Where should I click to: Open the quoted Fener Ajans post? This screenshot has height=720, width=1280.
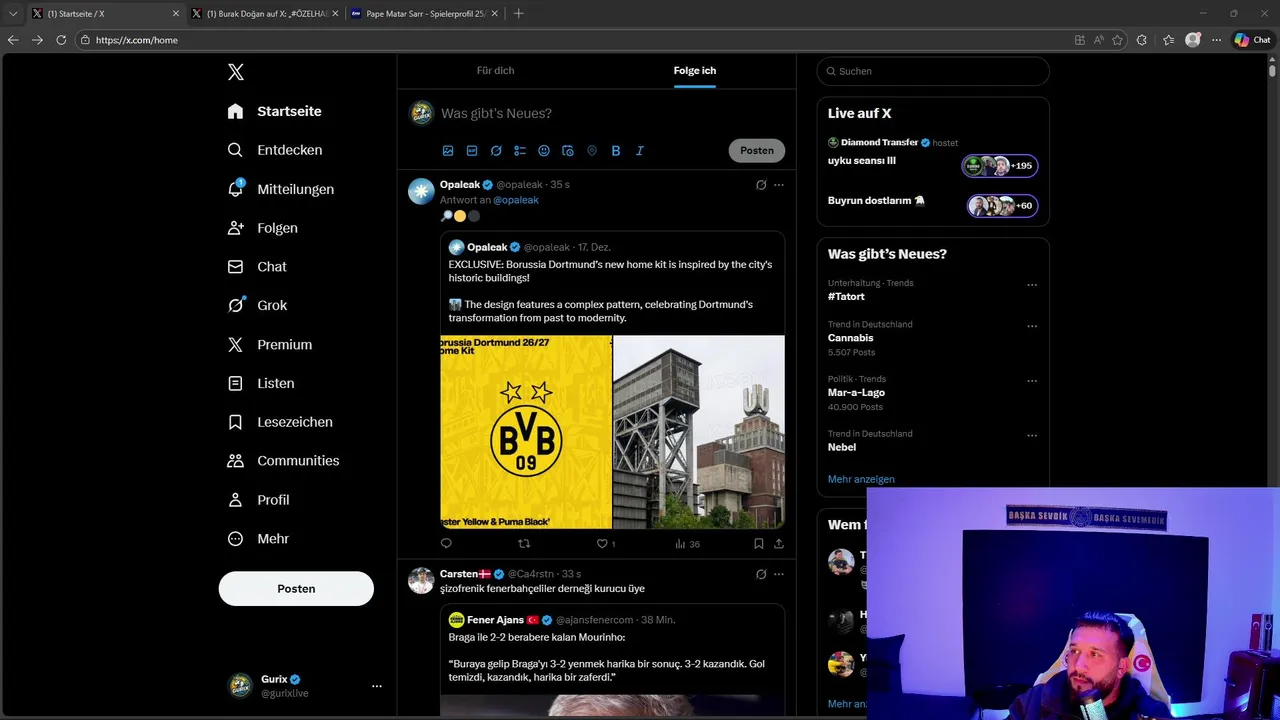(x=612, y=660)
